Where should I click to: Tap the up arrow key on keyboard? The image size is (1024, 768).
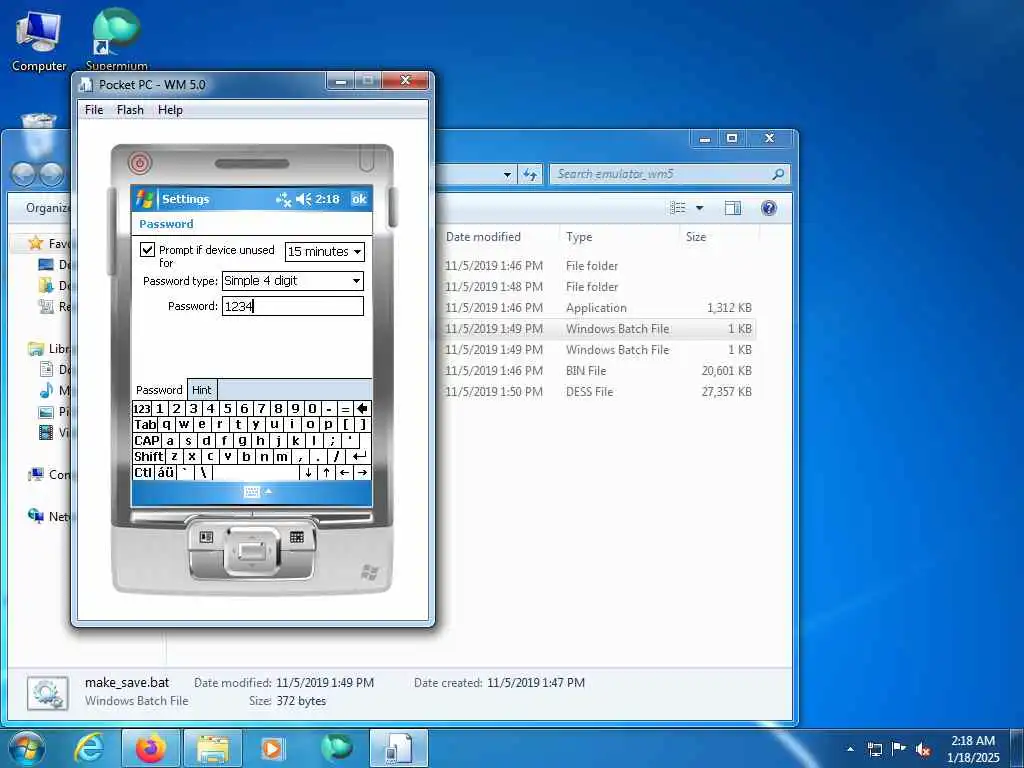coord(327,472)
